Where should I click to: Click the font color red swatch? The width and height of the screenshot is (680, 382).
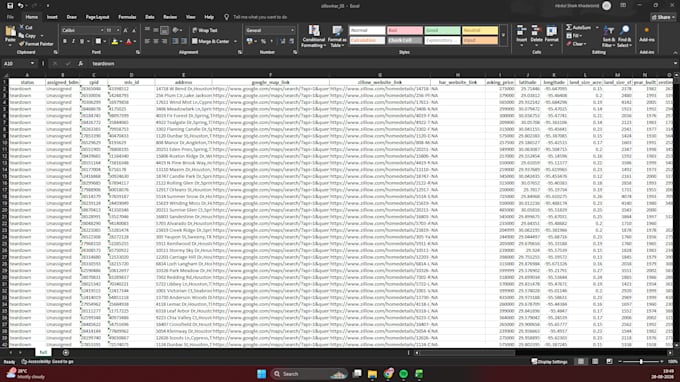(x=128, y=42)
